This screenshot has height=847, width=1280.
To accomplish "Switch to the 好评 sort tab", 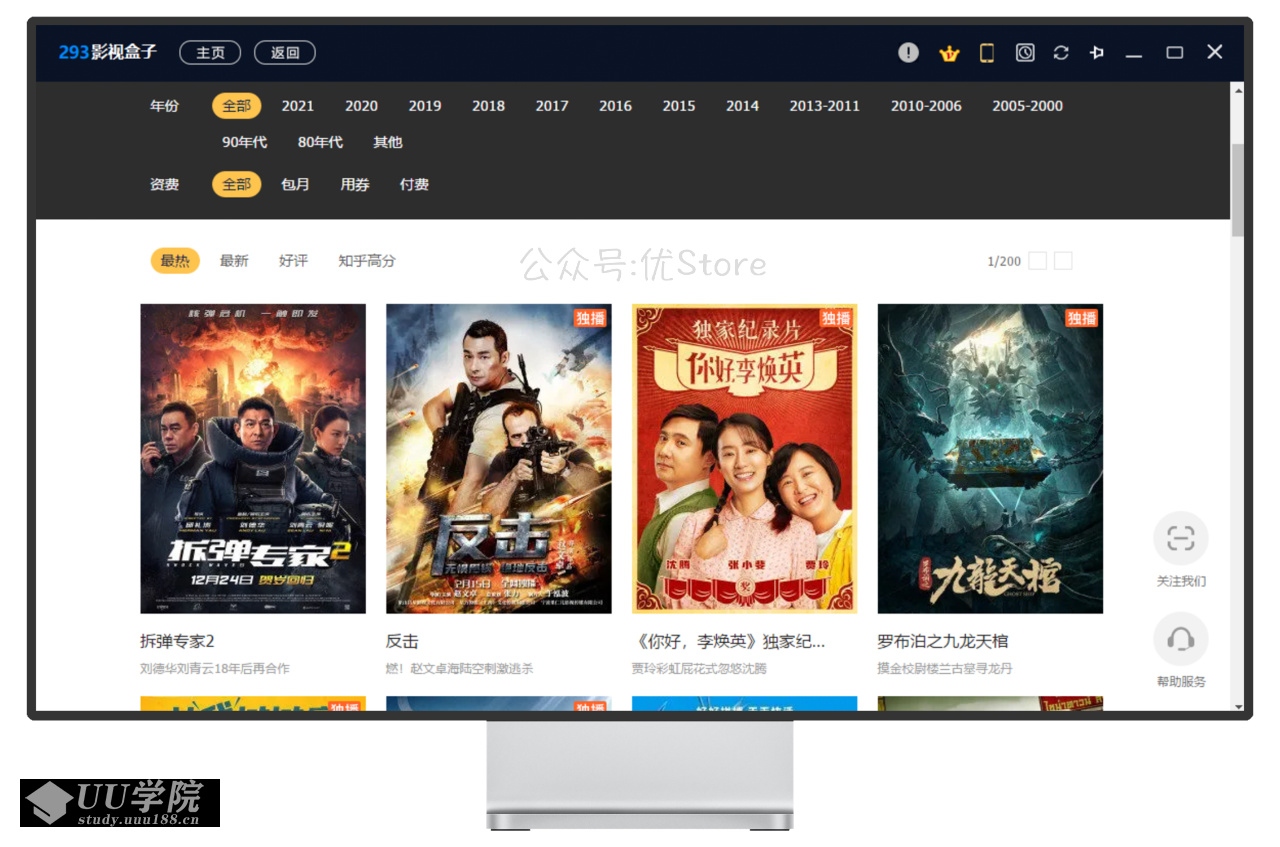I will [x=293, y=260].
